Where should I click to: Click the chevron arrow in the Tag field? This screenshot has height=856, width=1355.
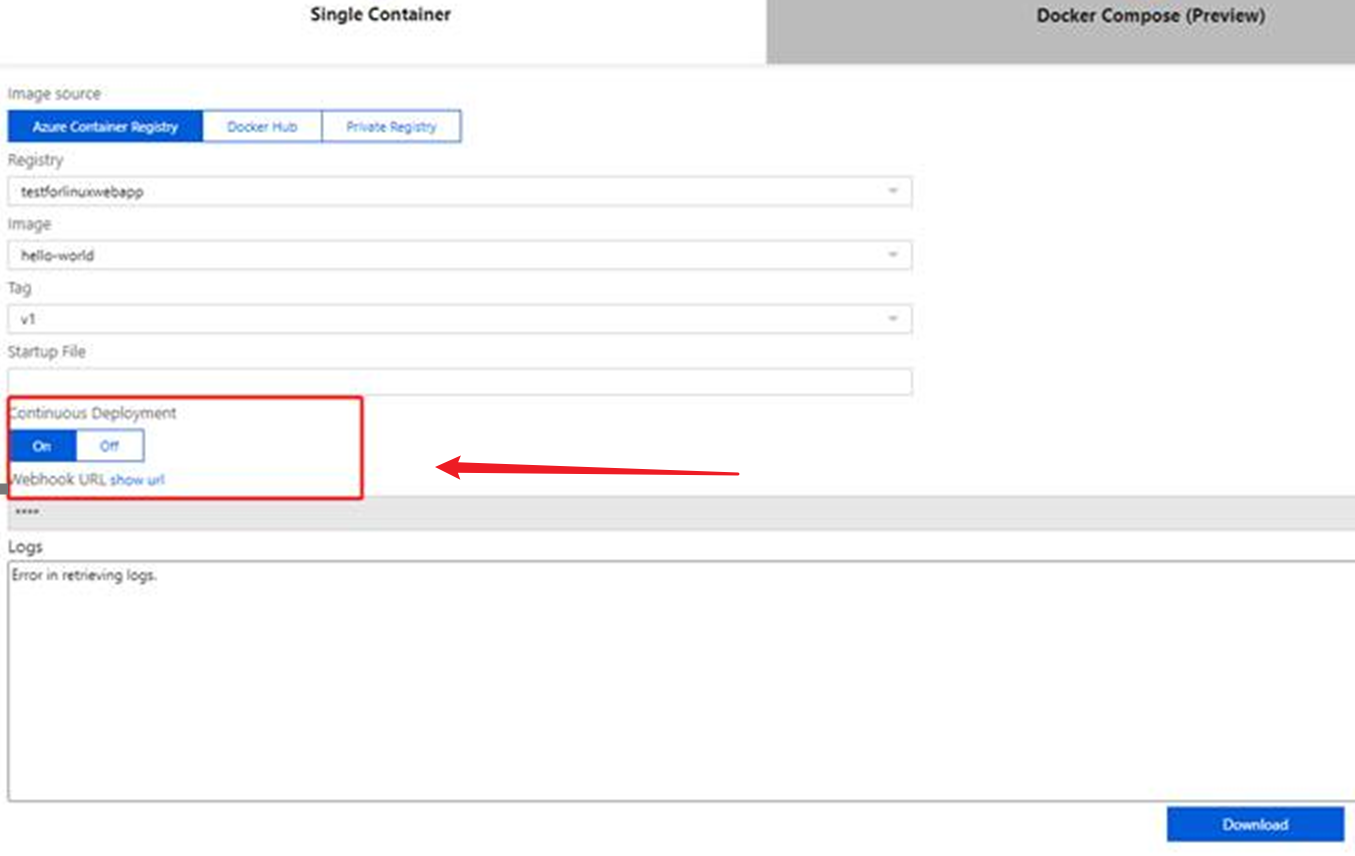(893, 319)
